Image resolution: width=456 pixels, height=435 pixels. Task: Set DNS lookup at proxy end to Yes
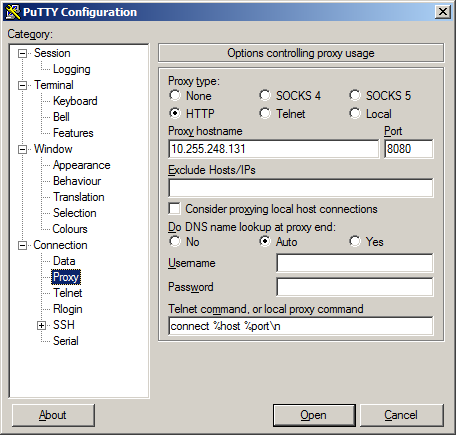point(355,241)
